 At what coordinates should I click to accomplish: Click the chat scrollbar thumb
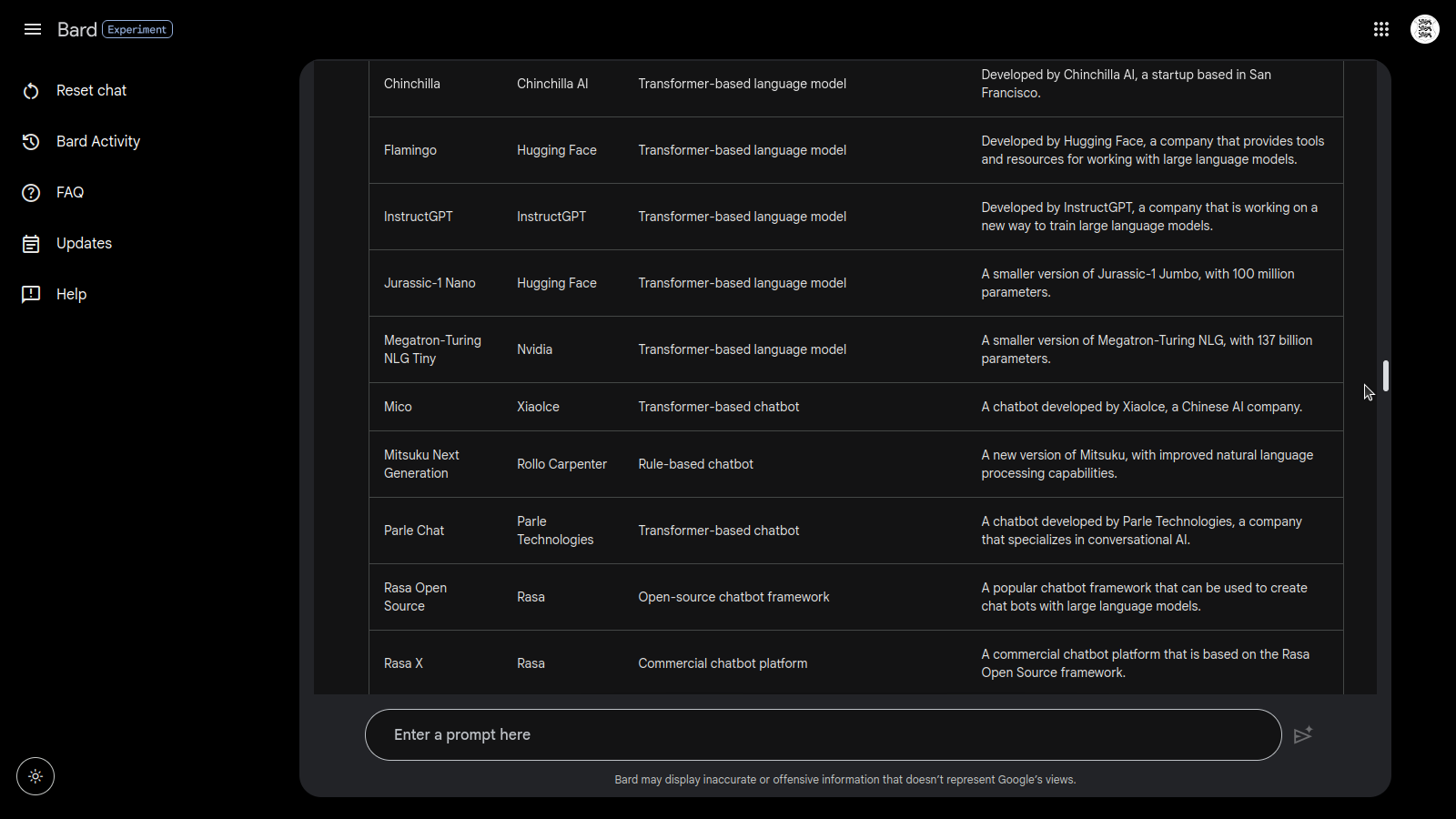[1386, 376]
